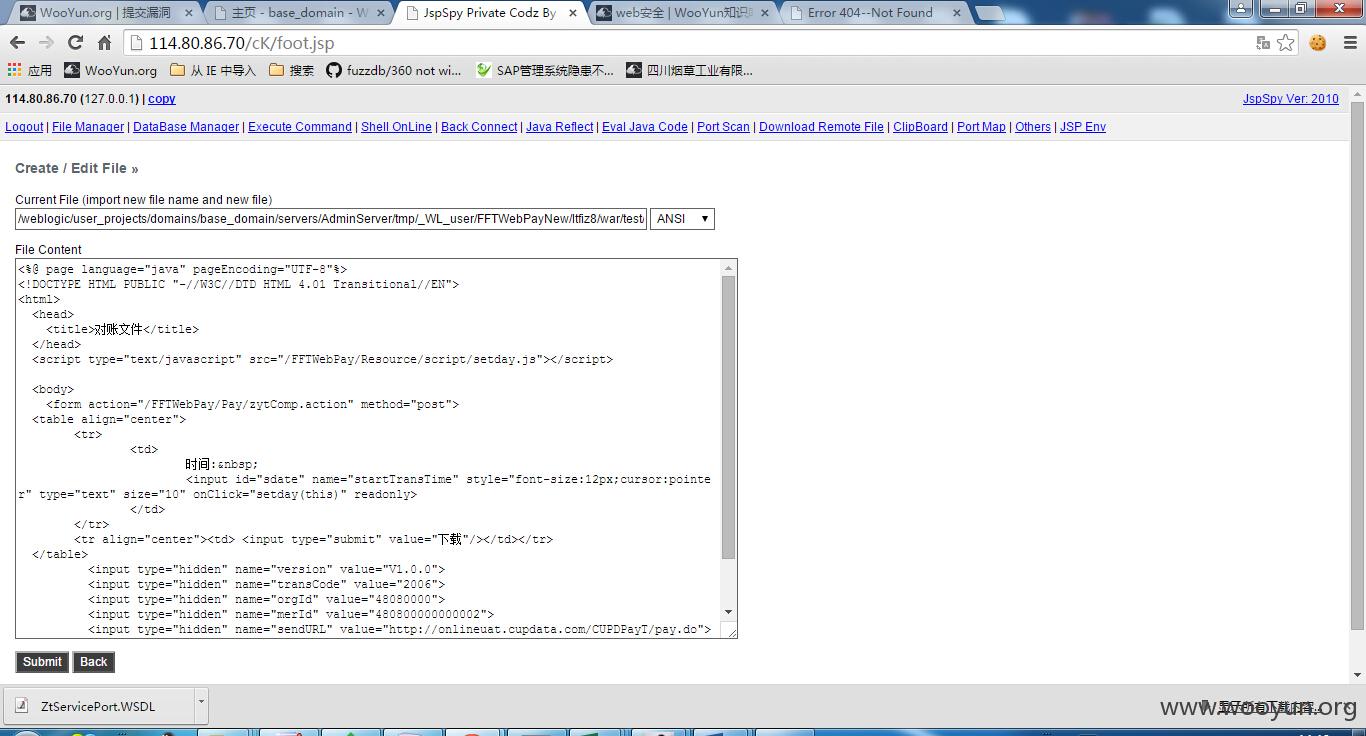Open the Shell OnLine link
The height and width of the screenshot is (736, 1366).
tap(396, 127)
